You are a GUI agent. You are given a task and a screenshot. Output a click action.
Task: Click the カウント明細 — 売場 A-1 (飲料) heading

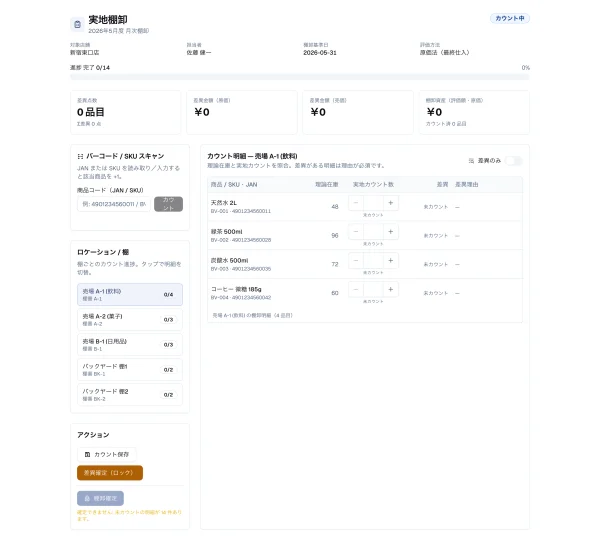pyautogui.click(x=252, y=156)
